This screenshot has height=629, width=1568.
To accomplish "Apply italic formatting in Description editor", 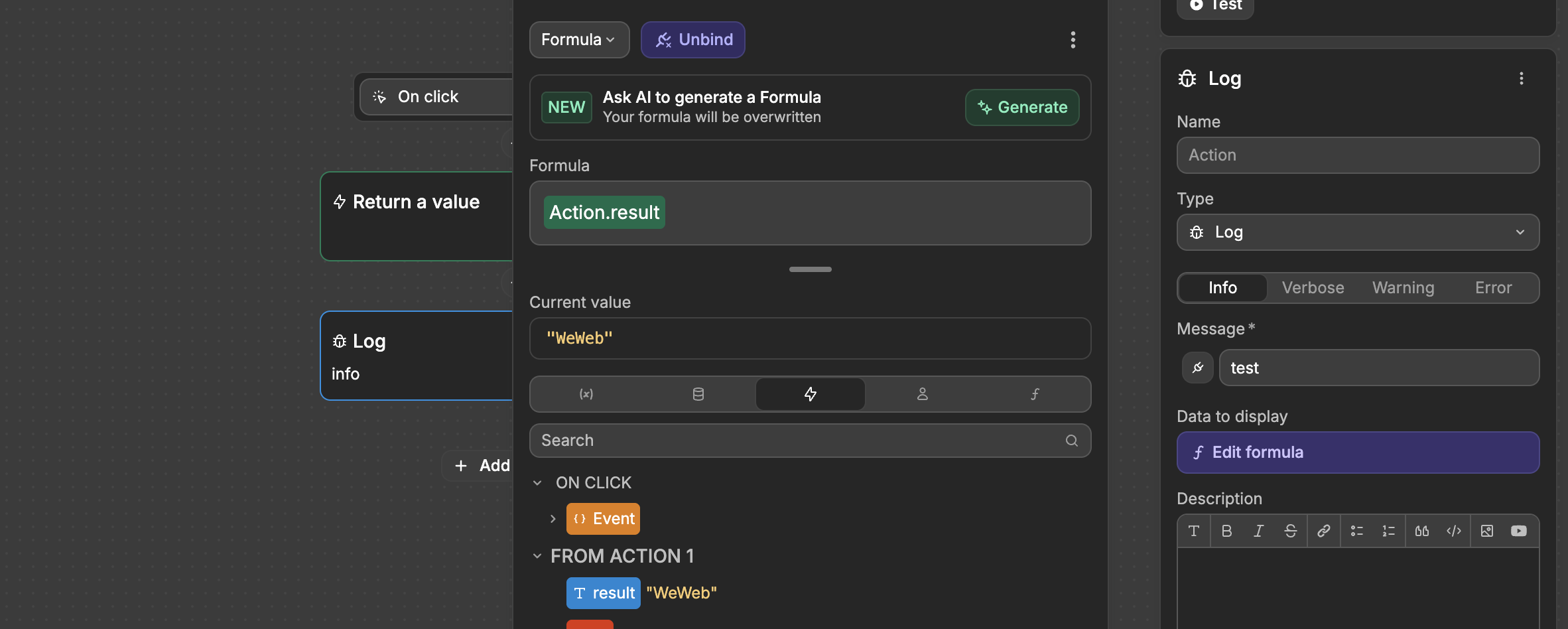I will pyautogui.click(x=1258, y=531).
